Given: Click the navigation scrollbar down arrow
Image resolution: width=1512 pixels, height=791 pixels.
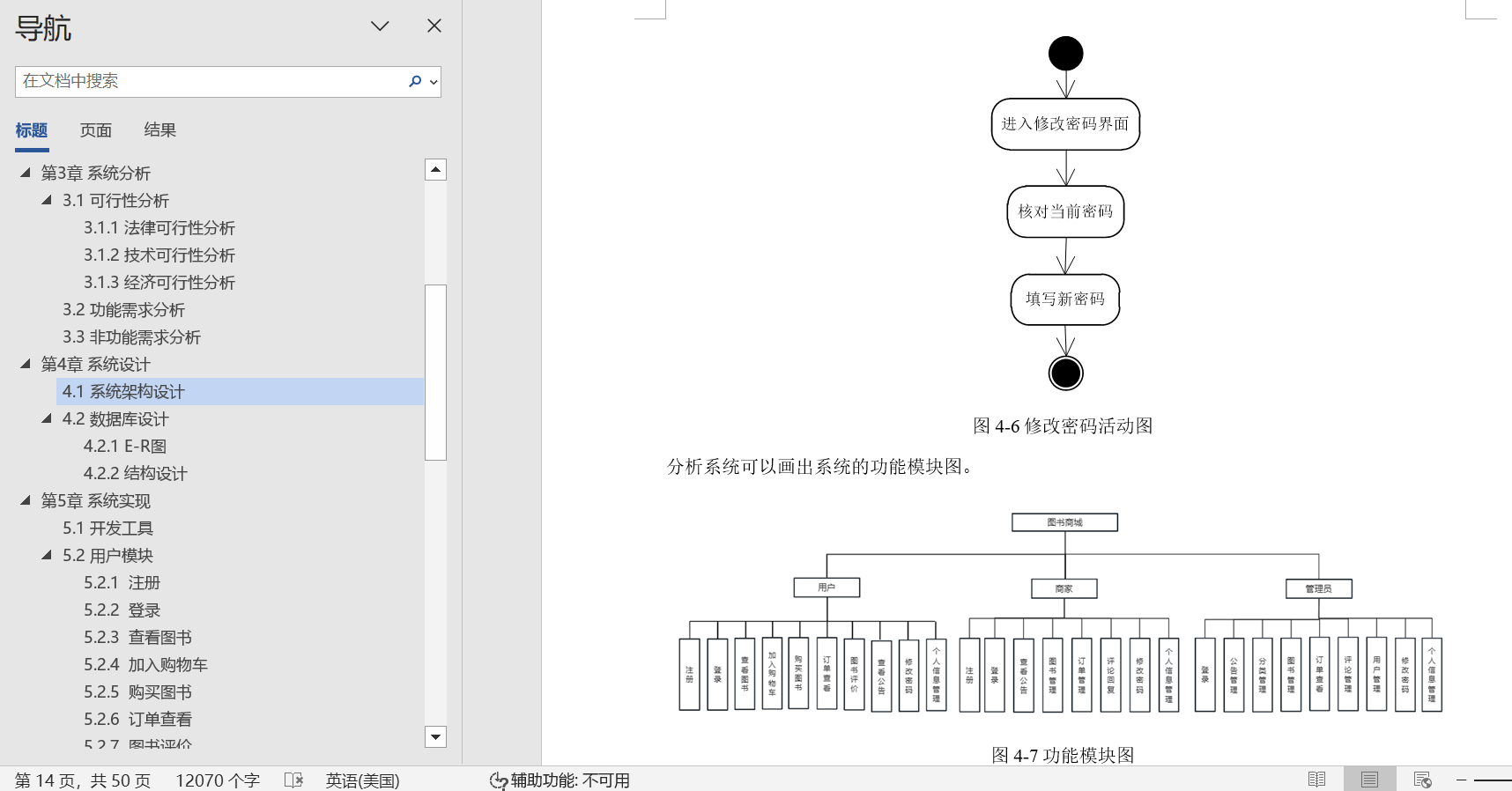Looking at the screenshot, I should pyautogui.click(x=435, y=736).
